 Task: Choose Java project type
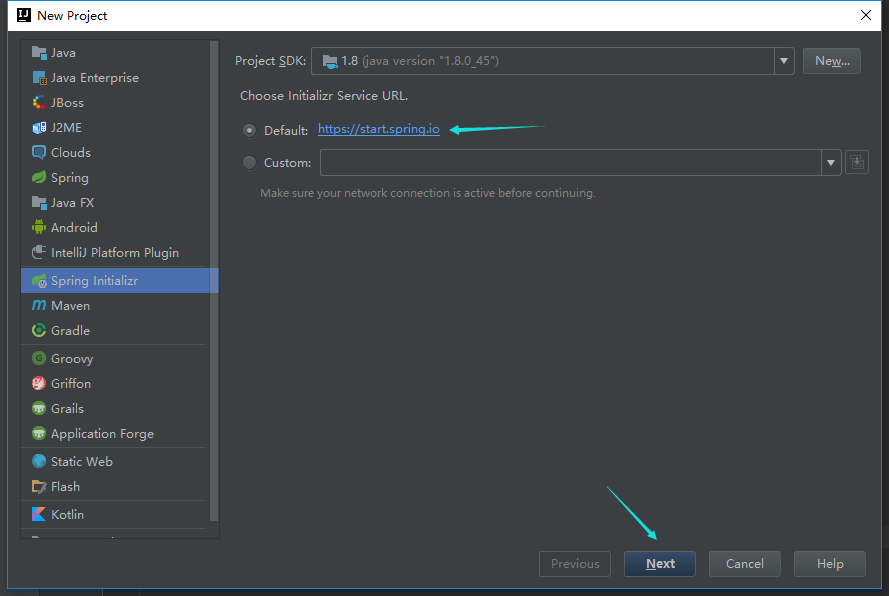(114, 53)
